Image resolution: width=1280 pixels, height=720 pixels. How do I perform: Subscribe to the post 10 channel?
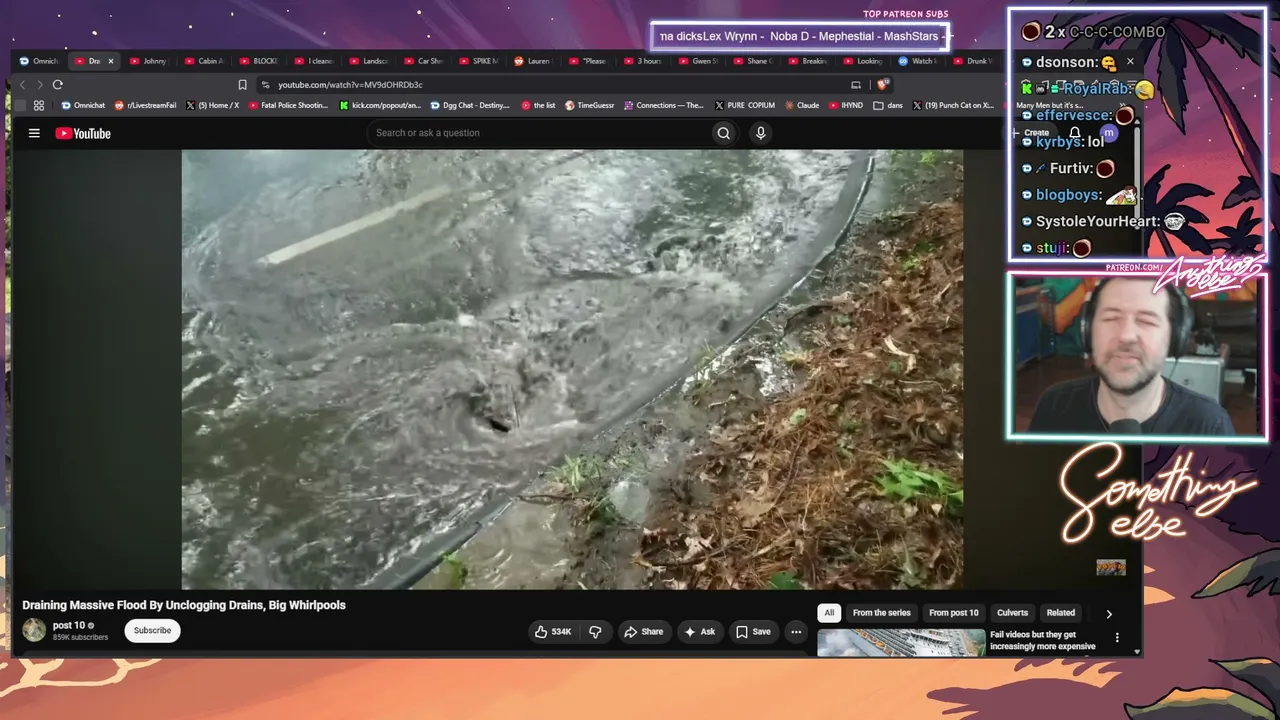[x=152, y=631]
